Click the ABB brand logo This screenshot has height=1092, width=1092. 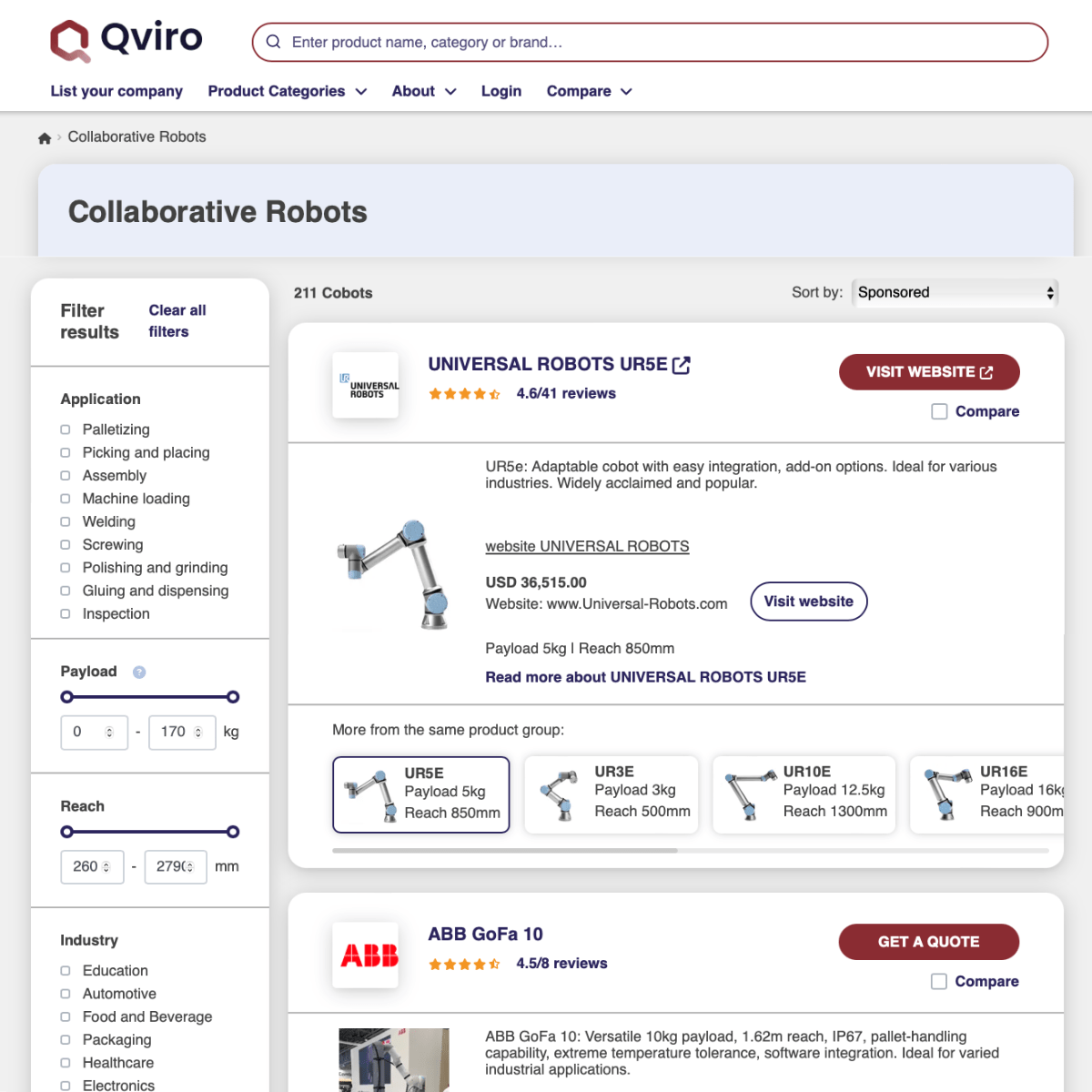pos(365,956)
